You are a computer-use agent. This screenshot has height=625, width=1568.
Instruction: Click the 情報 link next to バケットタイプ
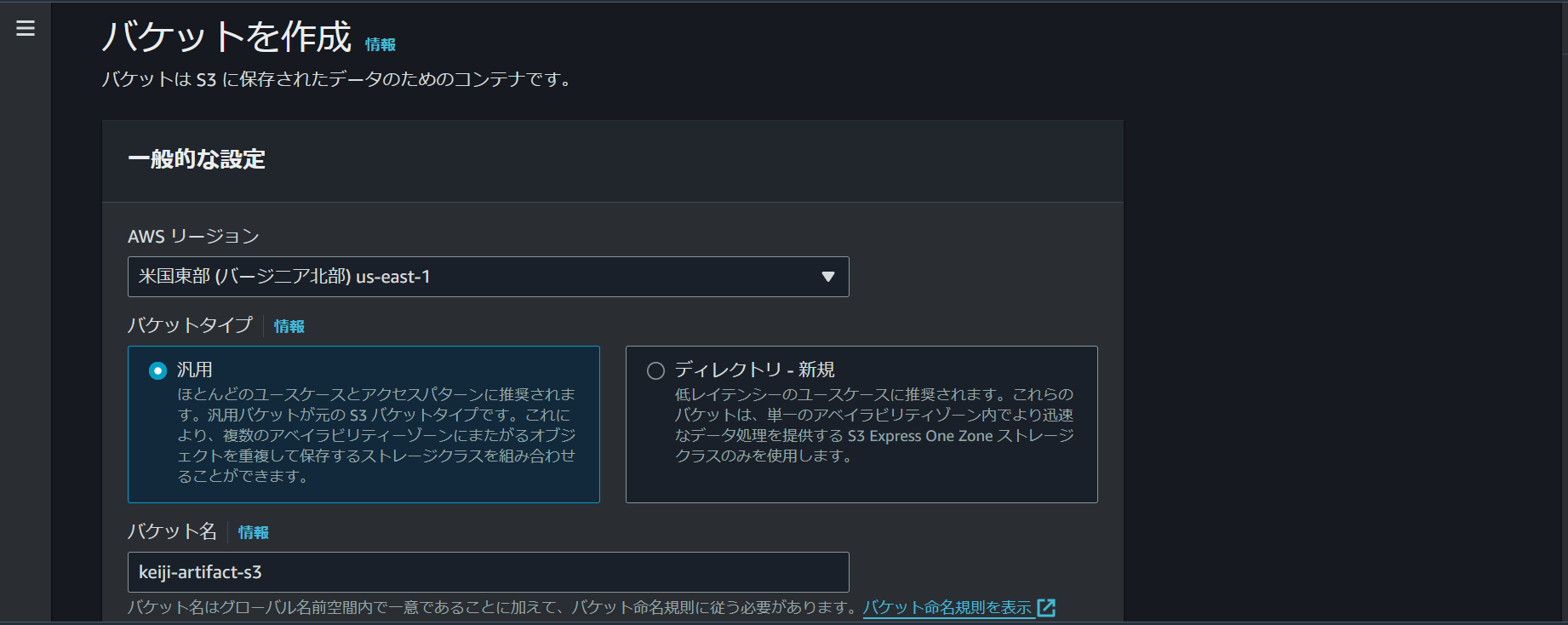click(x=289, y=326)
